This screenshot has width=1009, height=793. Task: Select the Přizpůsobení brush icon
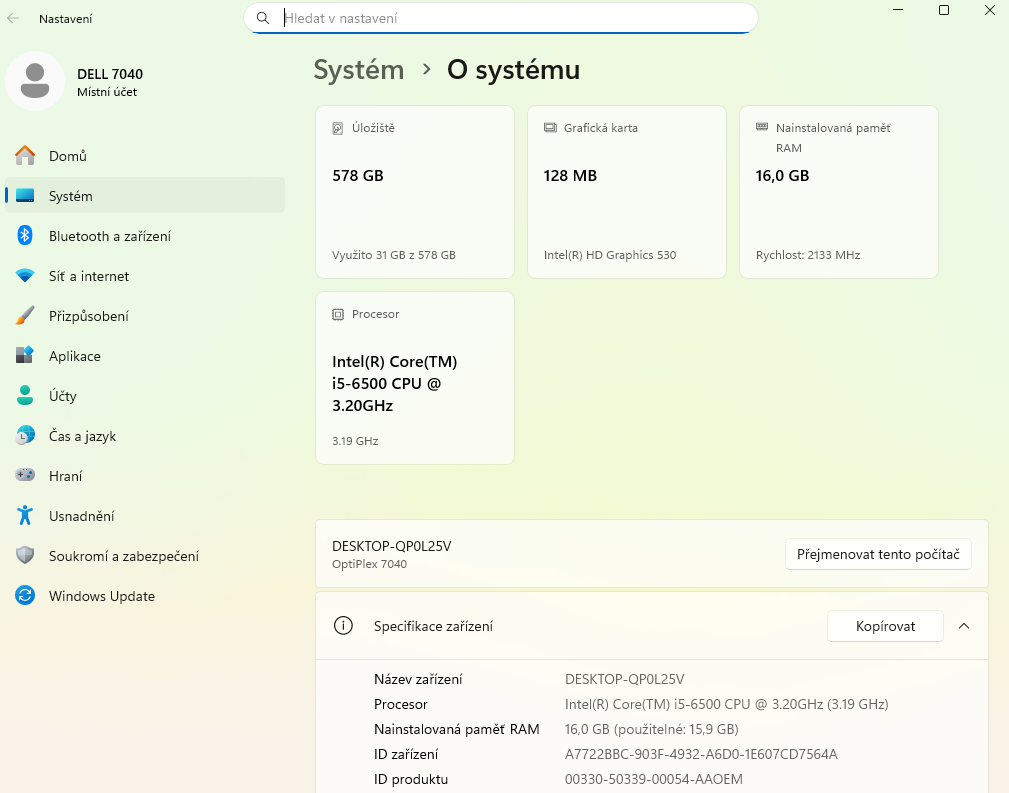[27, 315]
